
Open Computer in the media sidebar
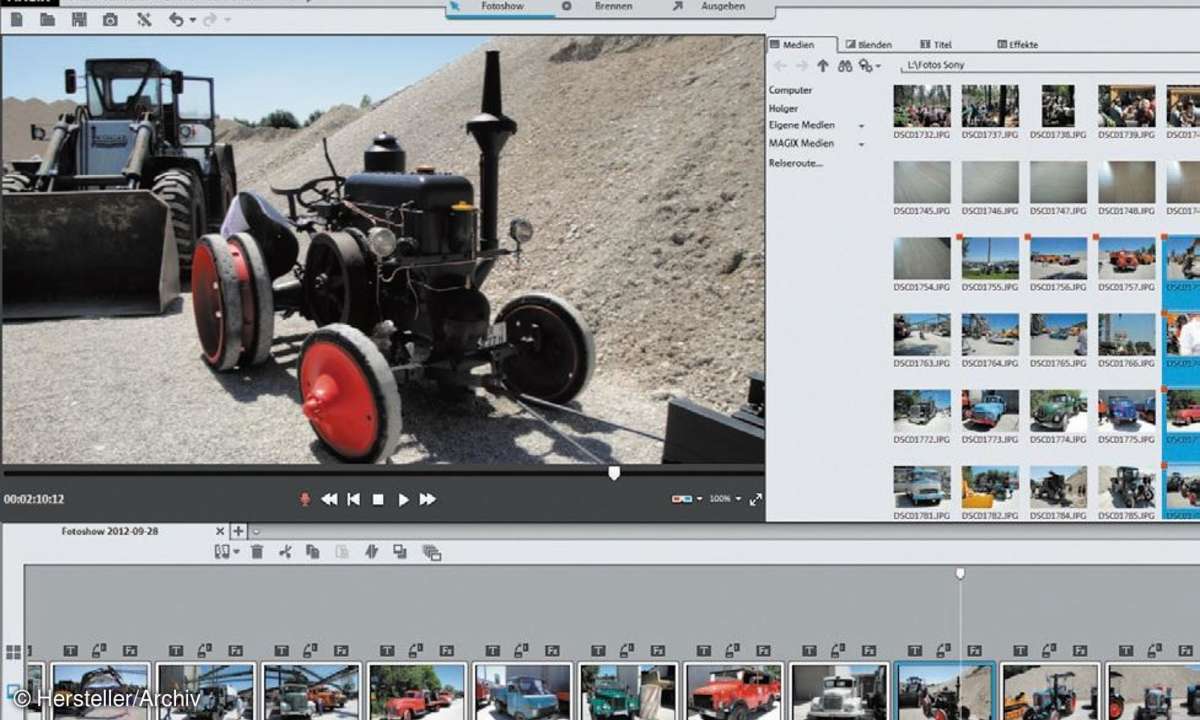coord(790,90)
